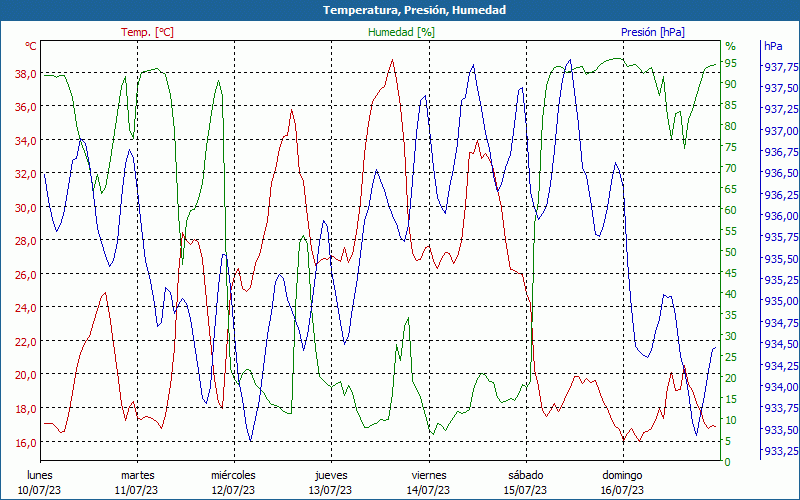
Task: Click the 18,0 temperature axis value
Action: coord(26,409)
